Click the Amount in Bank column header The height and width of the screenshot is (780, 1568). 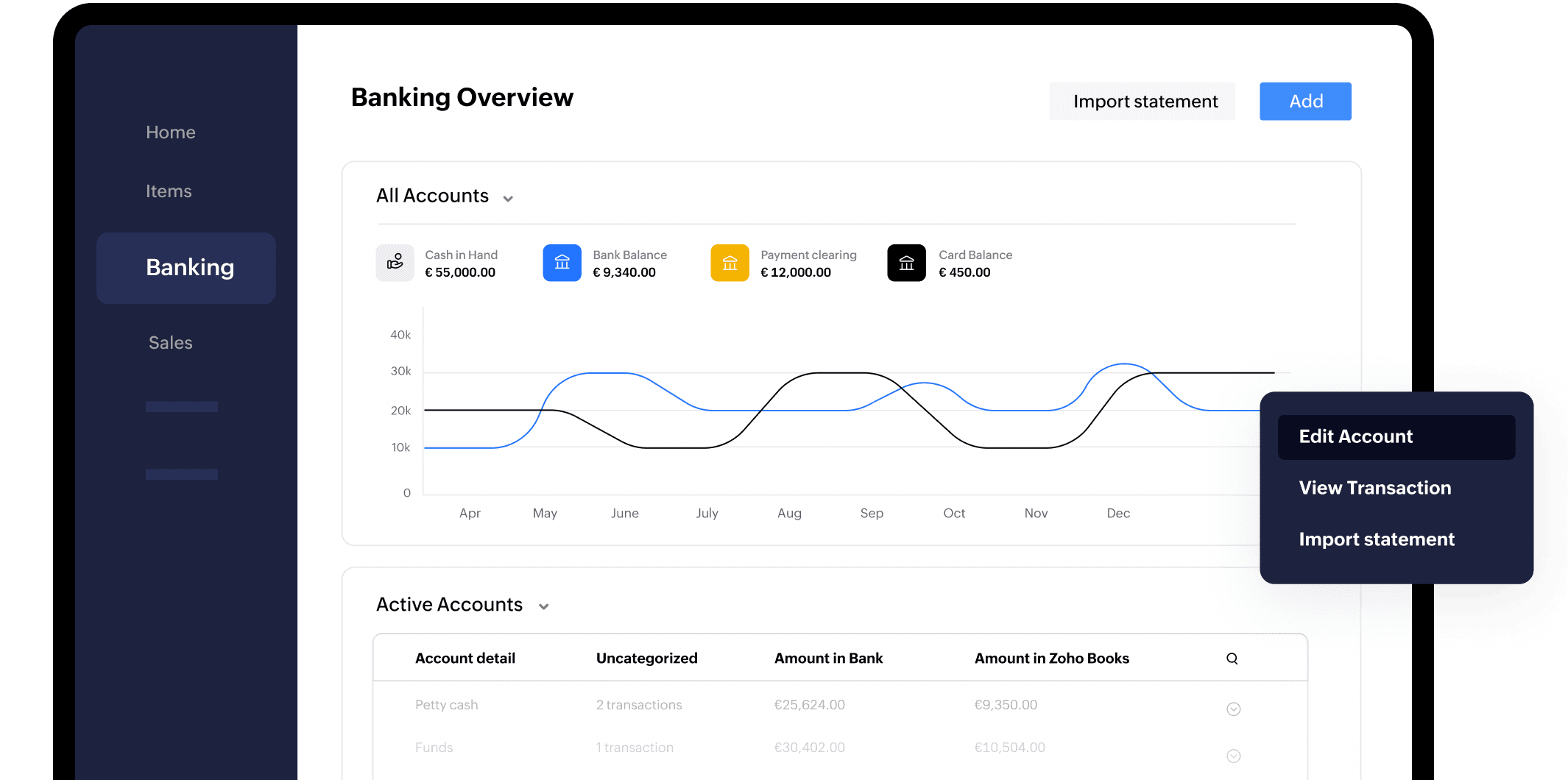(829, 659)
